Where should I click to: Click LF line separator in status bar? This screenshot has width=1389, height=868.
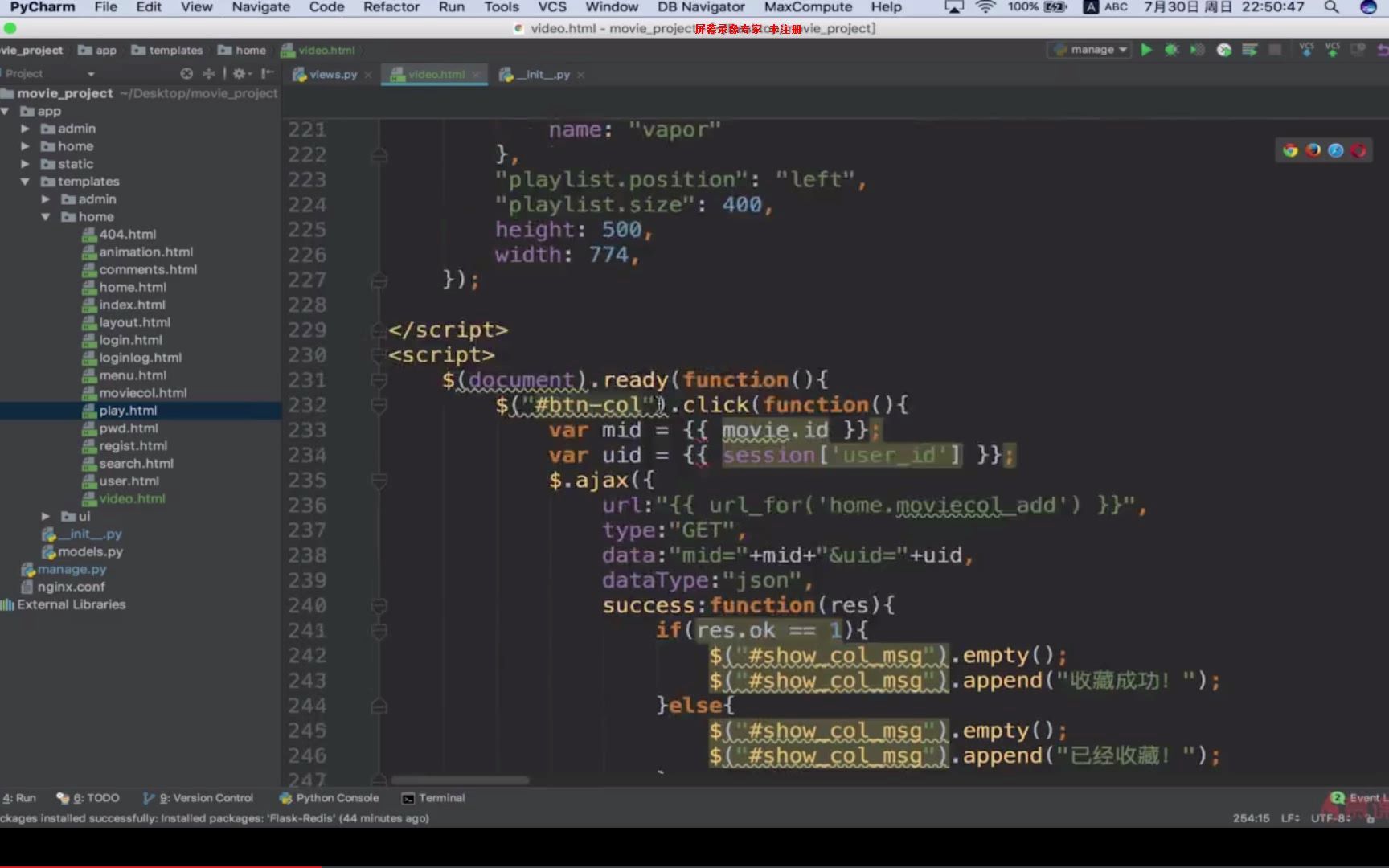[x=1290, y=818]
